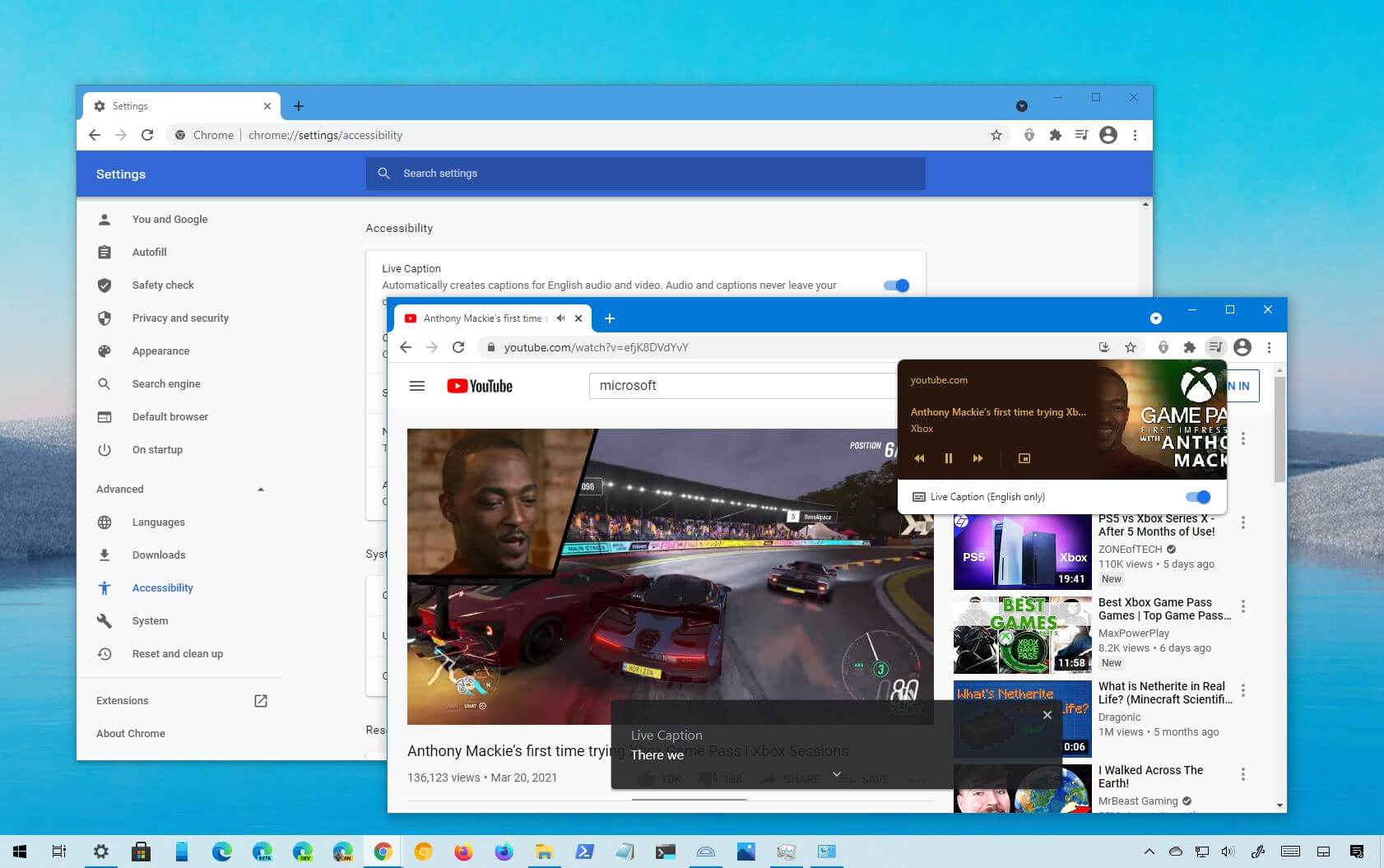This screenshot has width=1384, height=868.
Task: Open Appearance settings
Action: [x=160, y=351]
